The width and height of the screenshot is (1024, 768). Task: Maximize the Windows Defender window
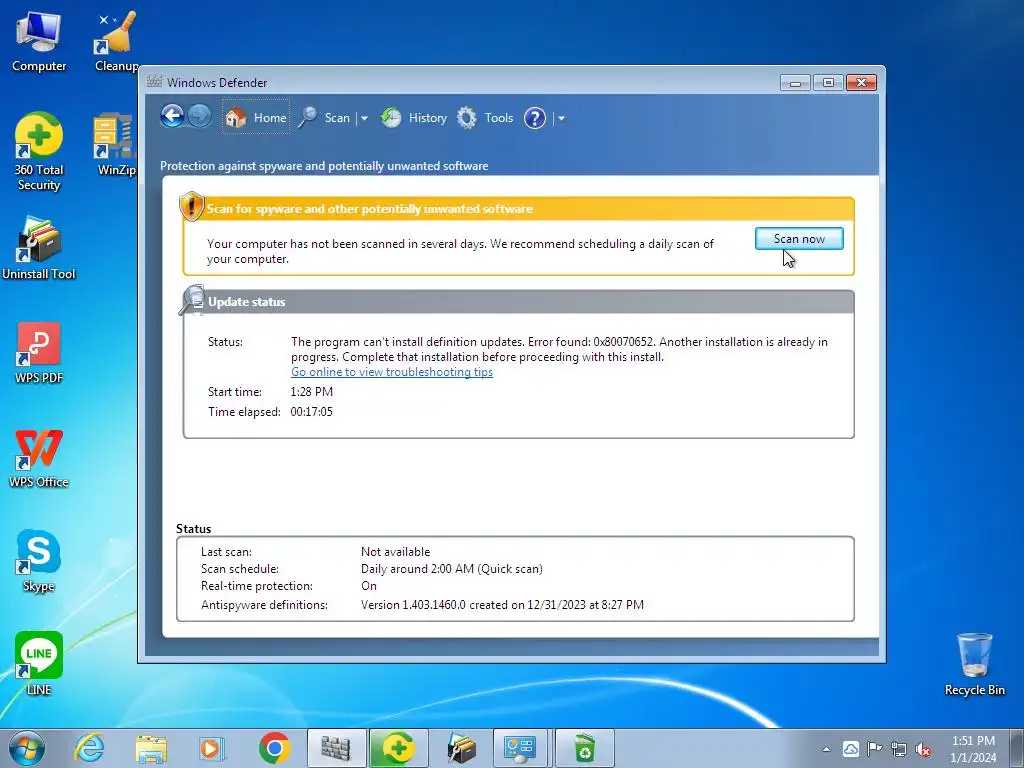828,83
